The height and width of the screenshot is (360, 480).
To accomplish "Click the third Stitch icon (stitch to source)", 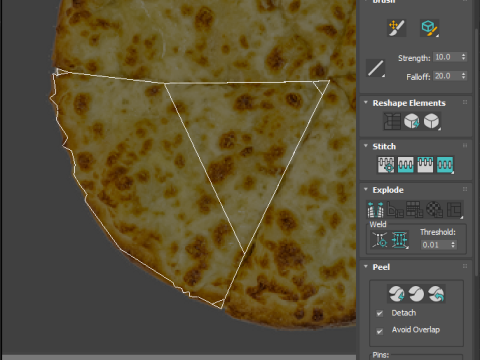I will tap(425, 165).
